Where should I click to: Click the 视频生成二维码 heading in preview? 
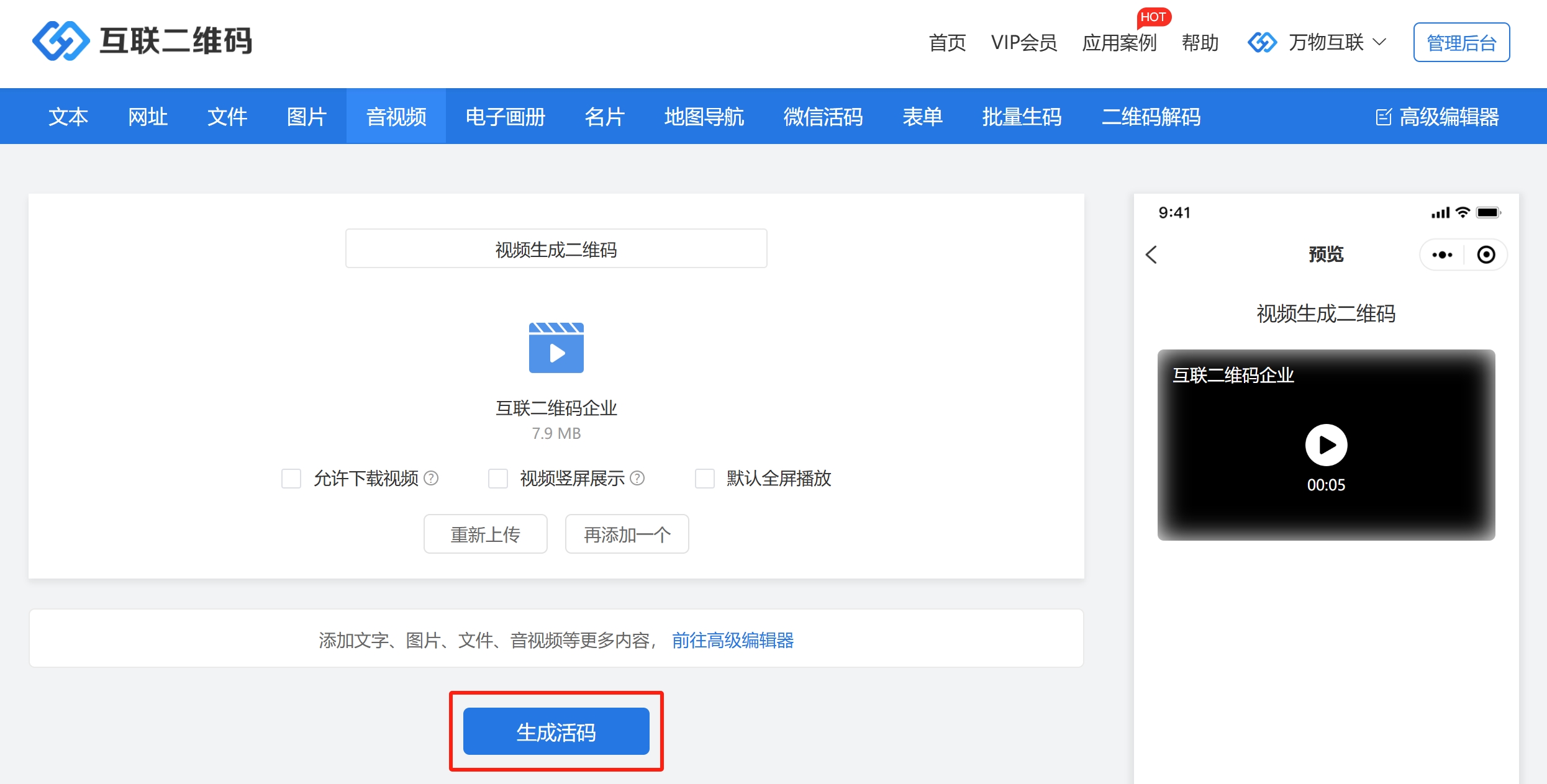(1327, 313)
